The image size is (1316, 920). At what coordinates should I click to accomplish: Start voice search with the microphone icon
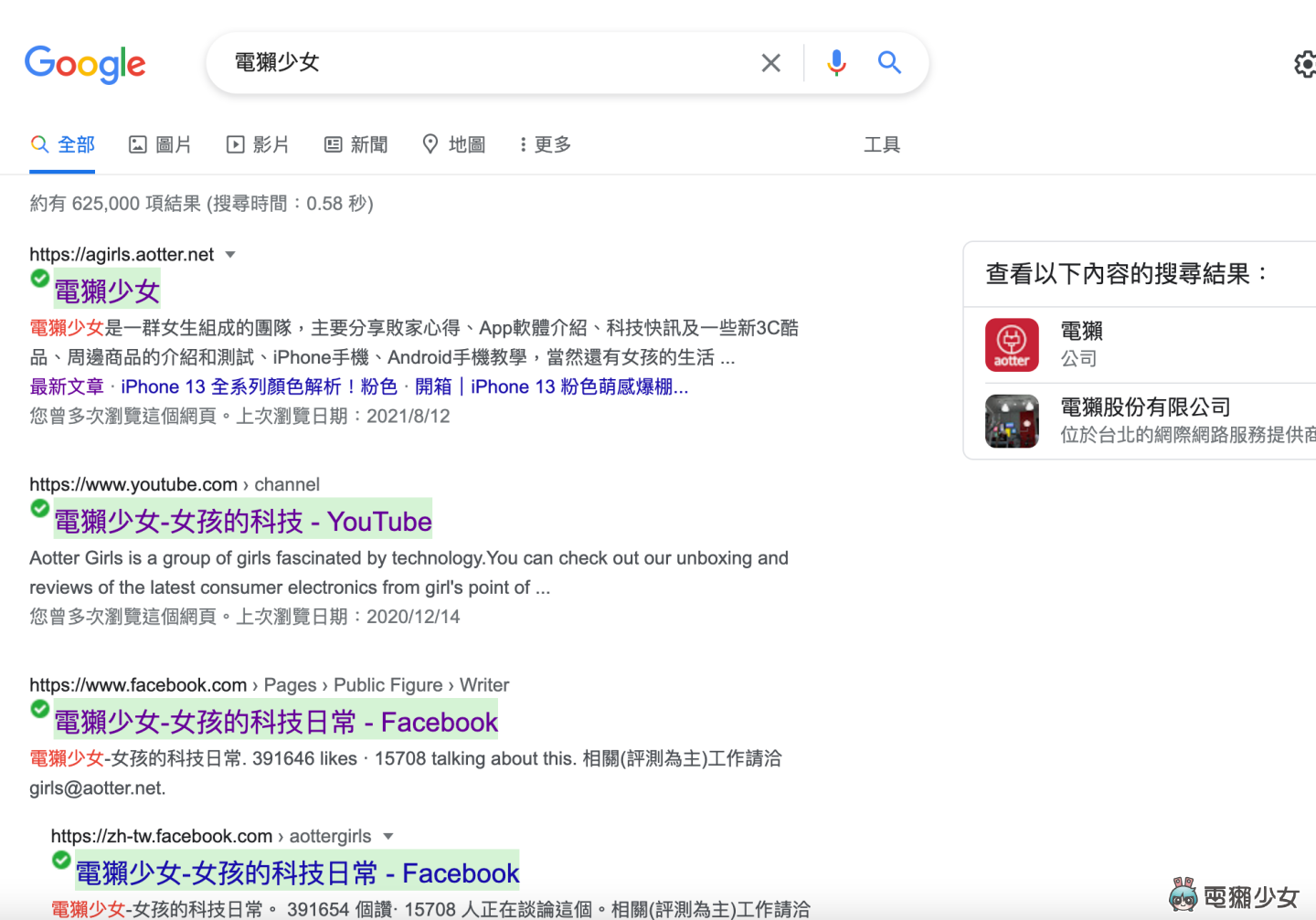[836, 63]
